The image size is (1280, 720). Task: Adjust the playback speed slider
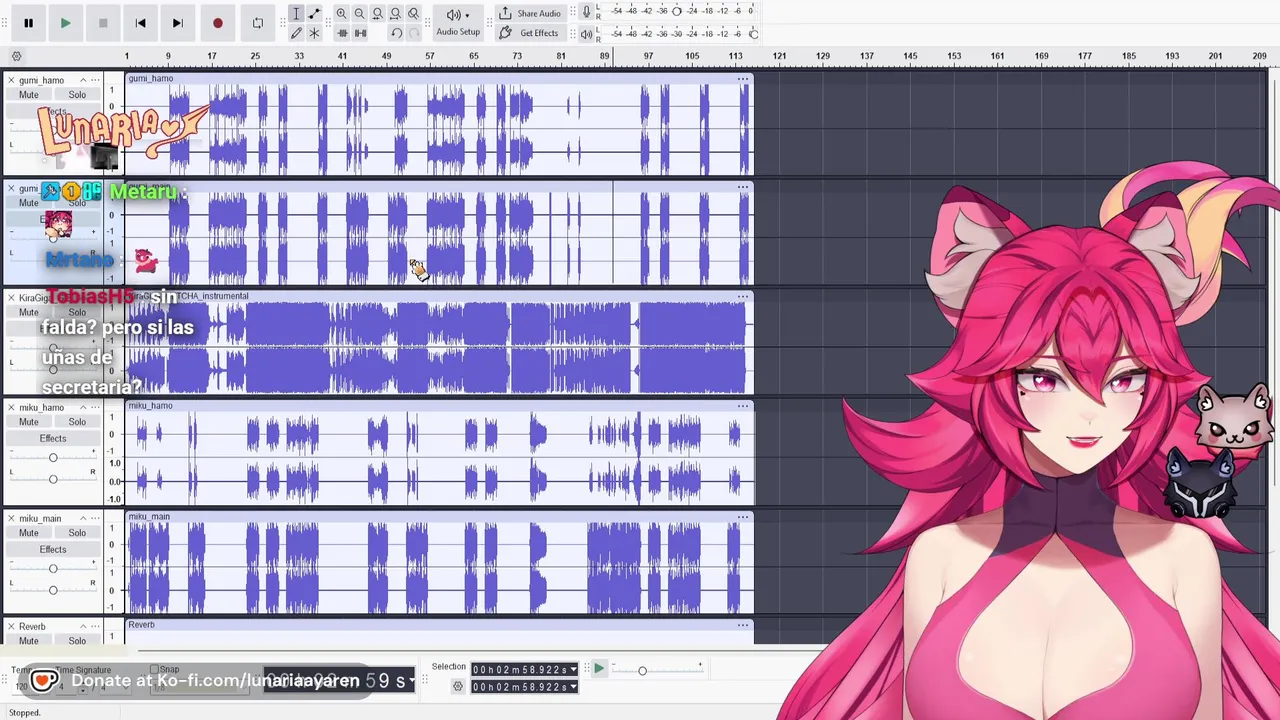[x=642, y=671]
